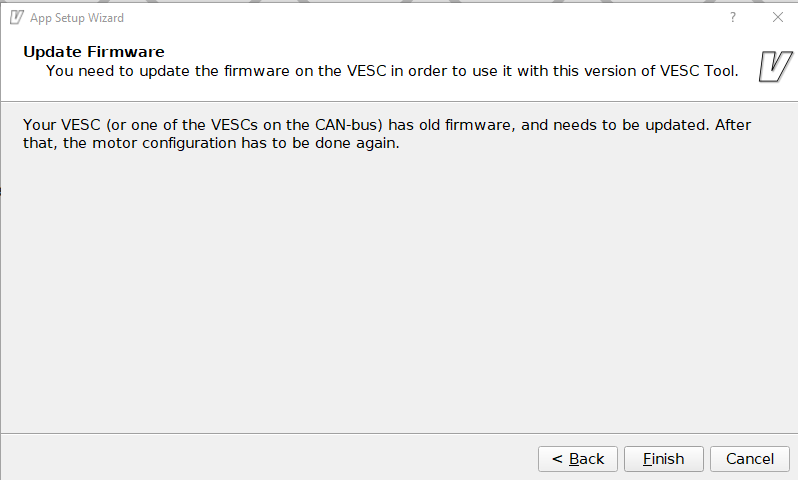
Task: Click the "Update Firmware" heading
Action: [x=93, y=52]
